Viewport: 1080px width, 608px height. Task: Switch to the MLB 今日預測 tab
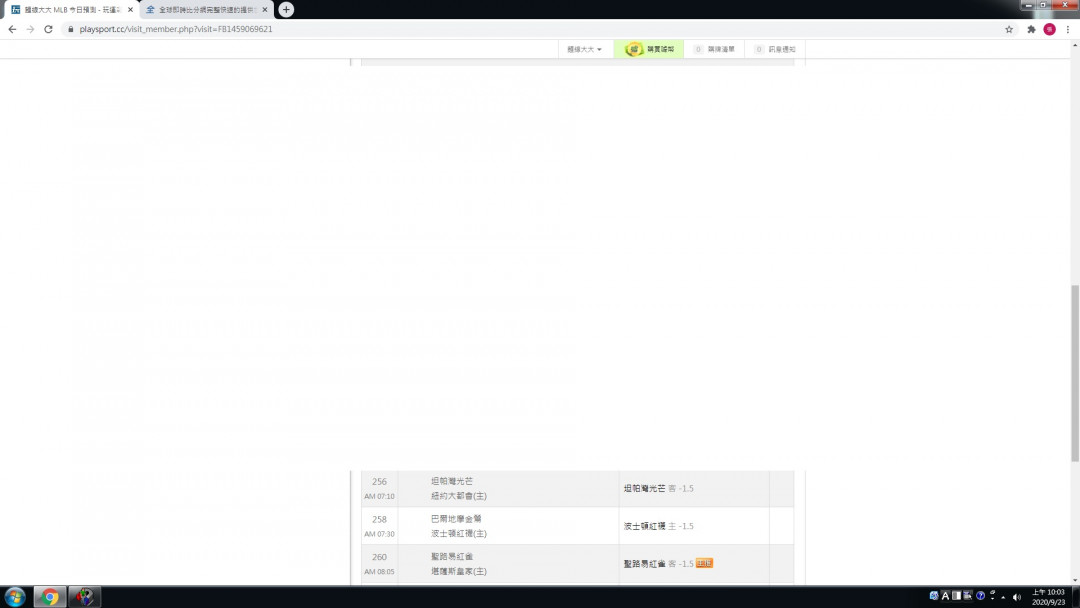point(71,10)
